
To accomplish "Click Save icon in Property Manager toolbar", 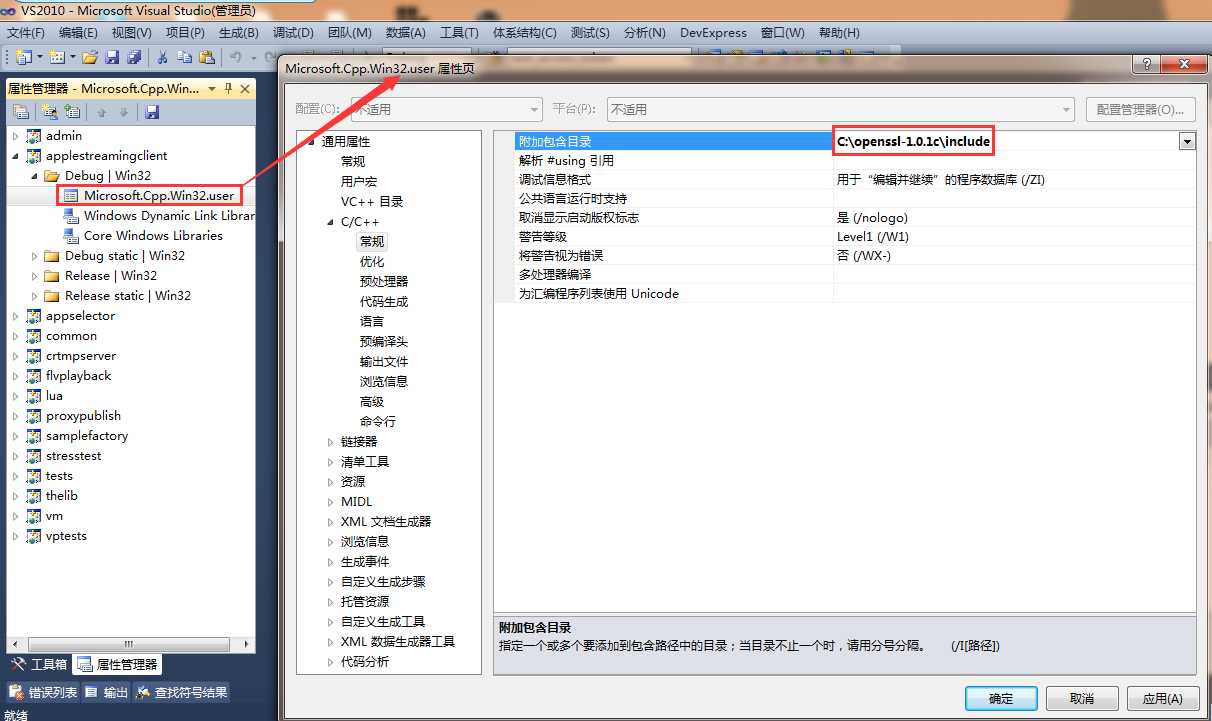I will [x=152, y=112].
